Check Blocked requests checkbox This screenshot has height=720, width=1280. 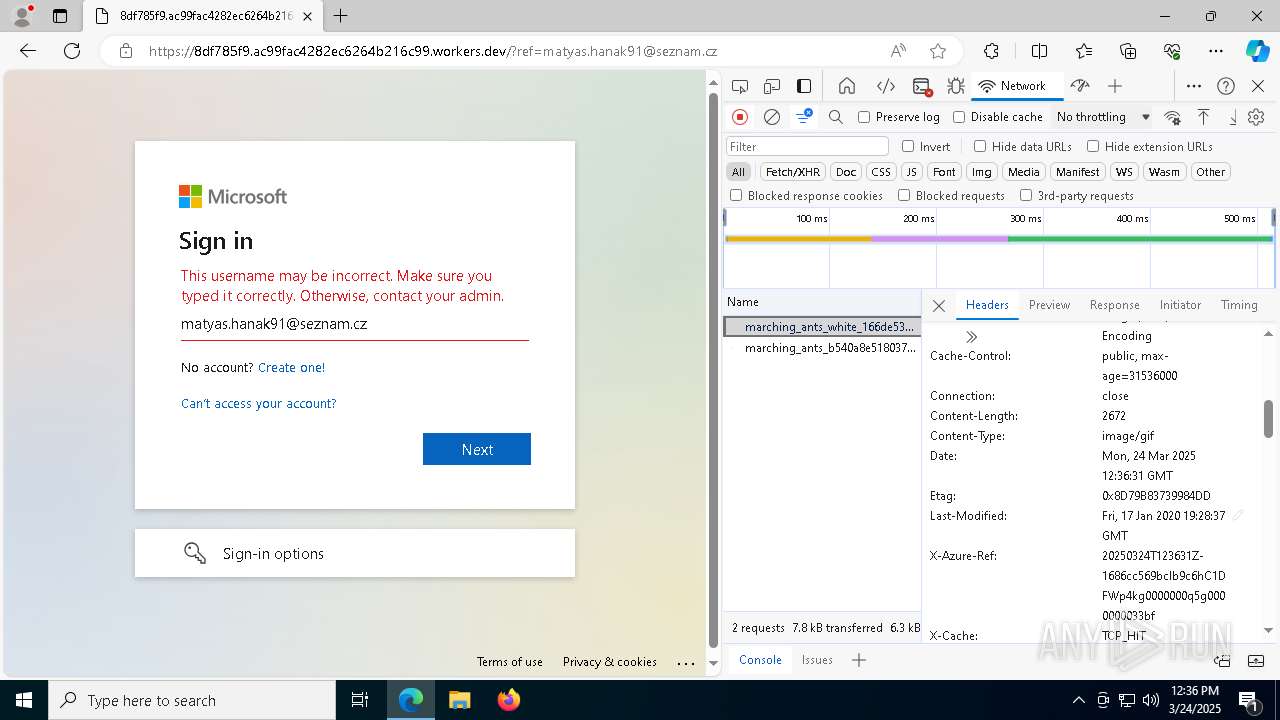pyautogui.click(x=904, y=196)
